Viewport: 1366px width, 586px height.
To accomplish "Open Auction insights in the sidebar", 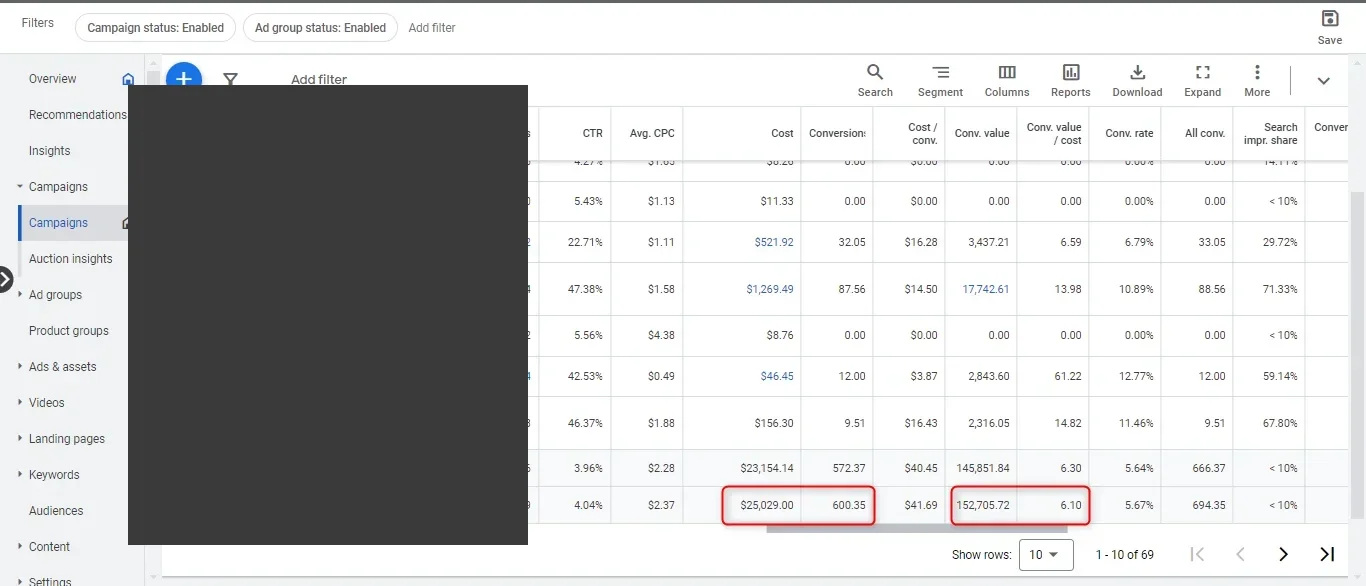I will (71, 259).
